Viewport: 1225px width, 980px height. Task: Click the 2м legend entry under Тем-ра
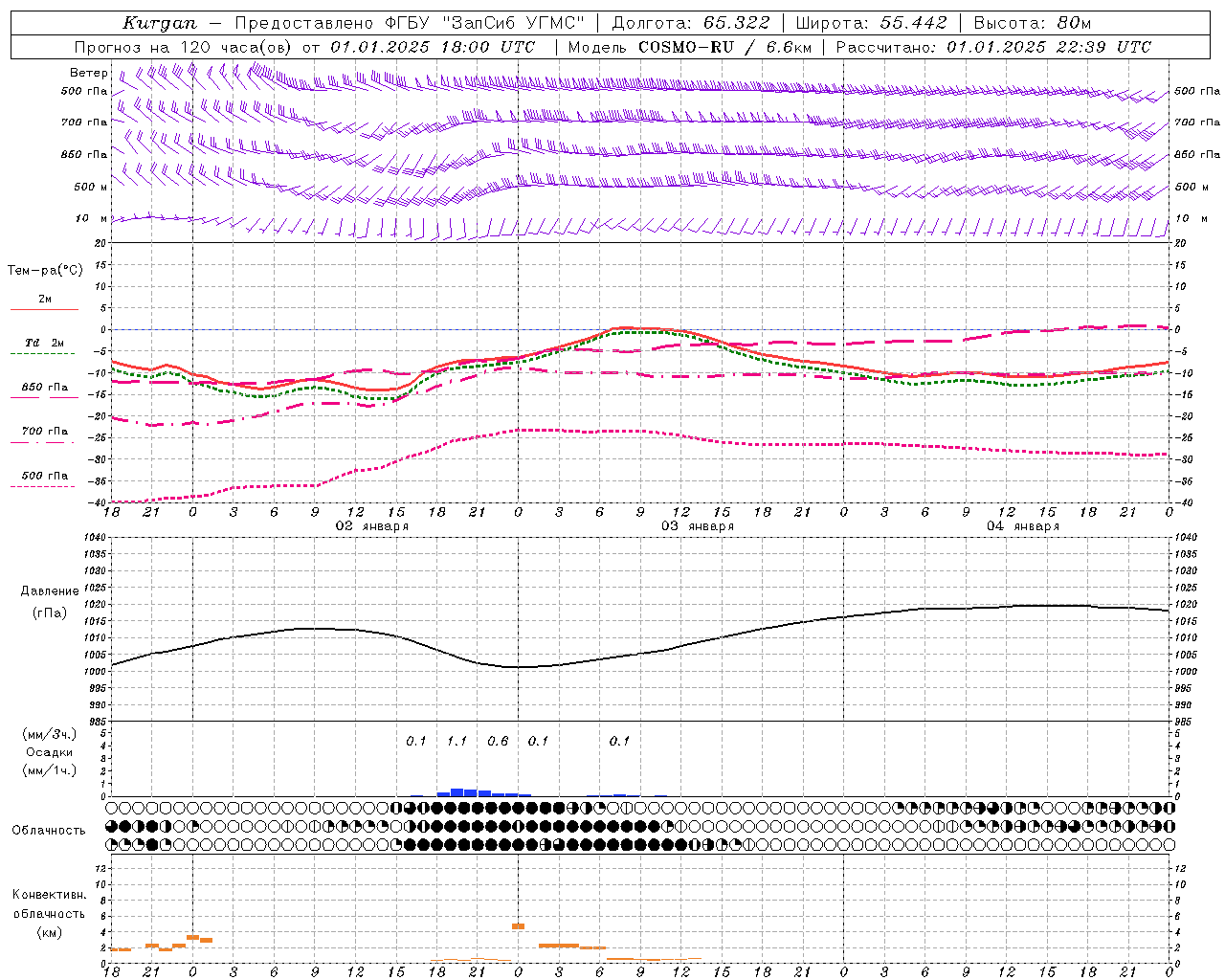(x=45, y=300)
